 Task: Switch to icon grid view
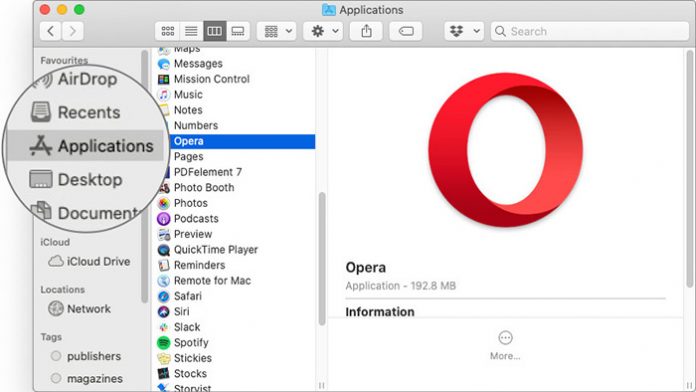[x=168, y=31]
